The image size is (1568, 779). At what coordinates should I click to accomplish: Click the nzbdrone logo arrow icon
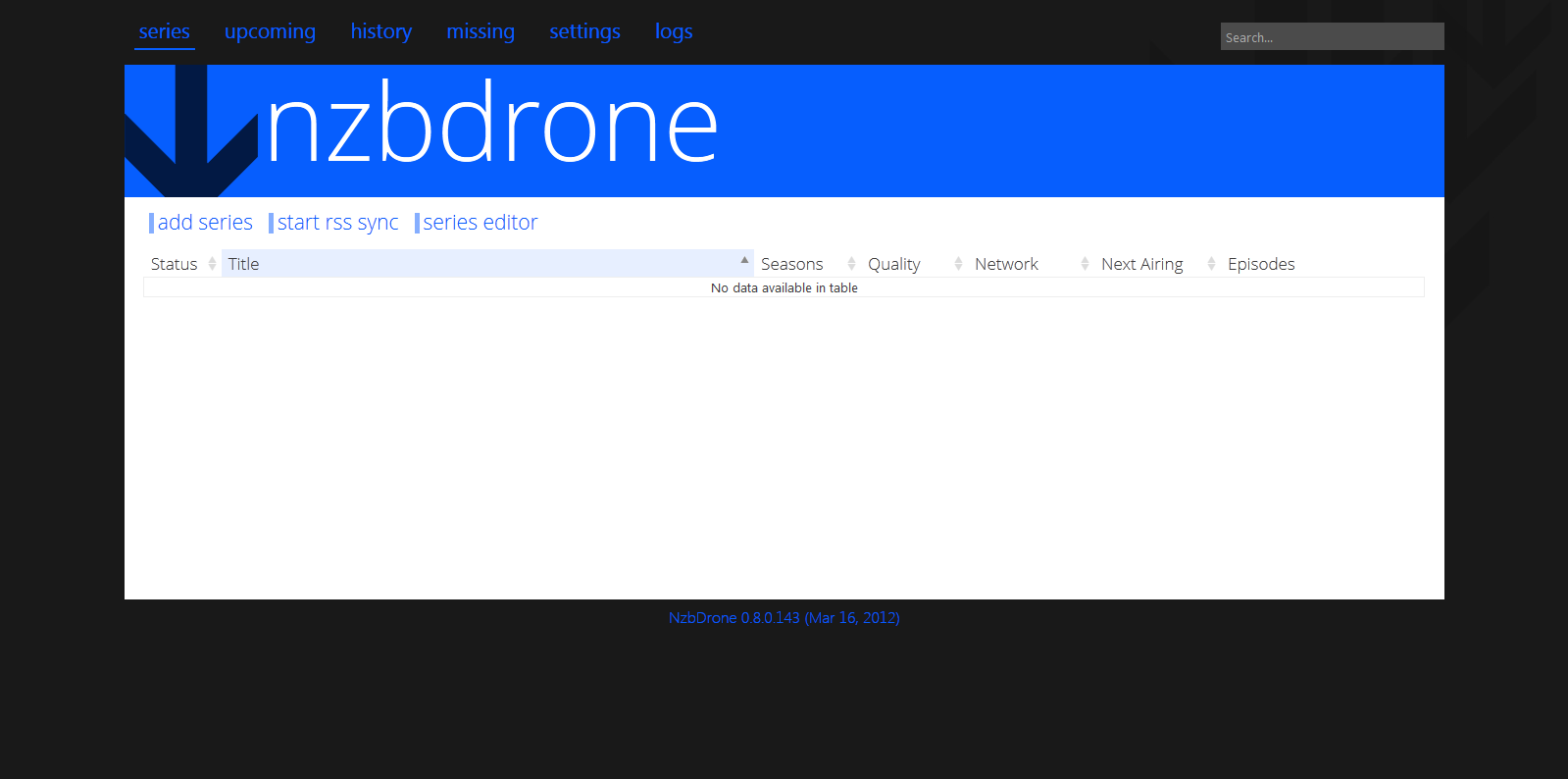(191, 130)
